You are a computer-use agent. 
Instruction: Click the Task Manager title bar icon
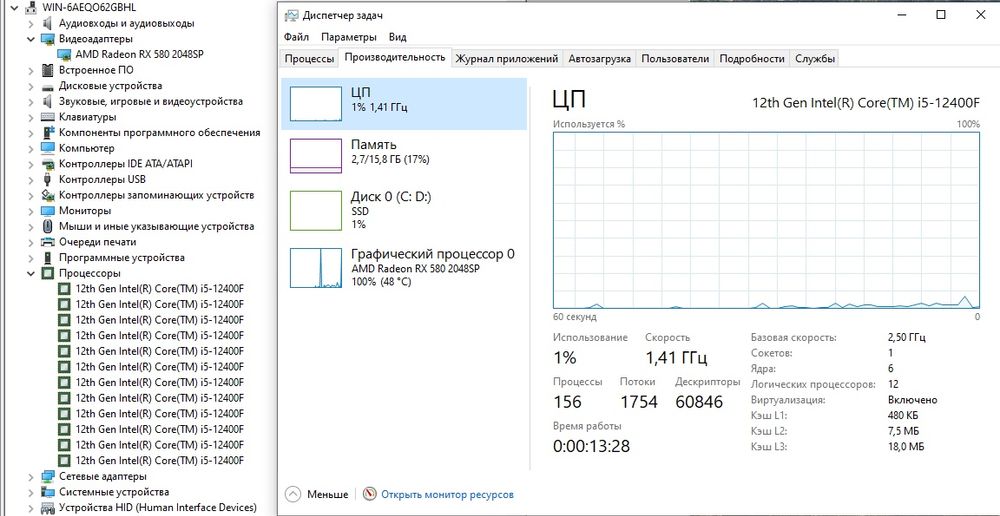291,15
